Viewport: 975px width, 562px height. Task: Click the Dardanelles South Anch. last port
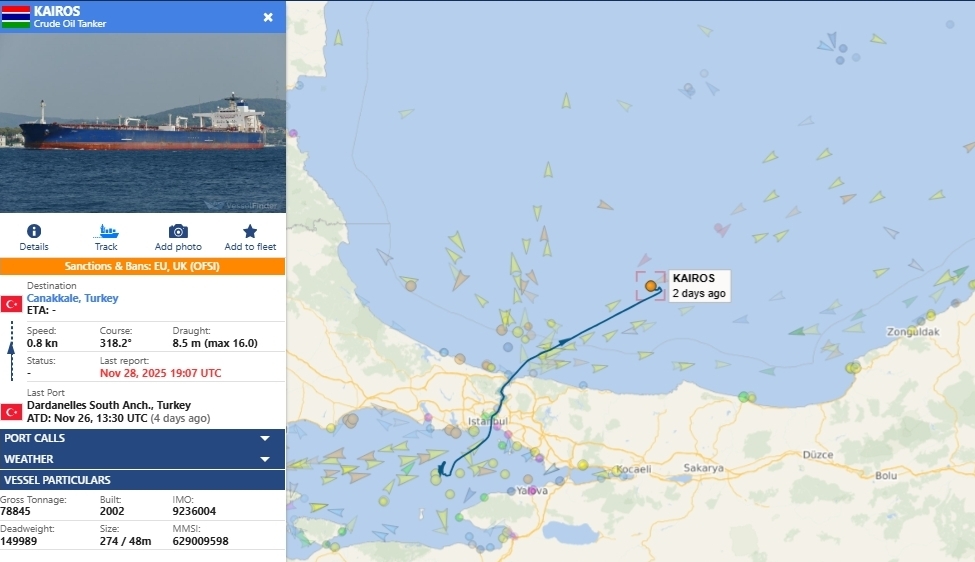tap(109, 405)
